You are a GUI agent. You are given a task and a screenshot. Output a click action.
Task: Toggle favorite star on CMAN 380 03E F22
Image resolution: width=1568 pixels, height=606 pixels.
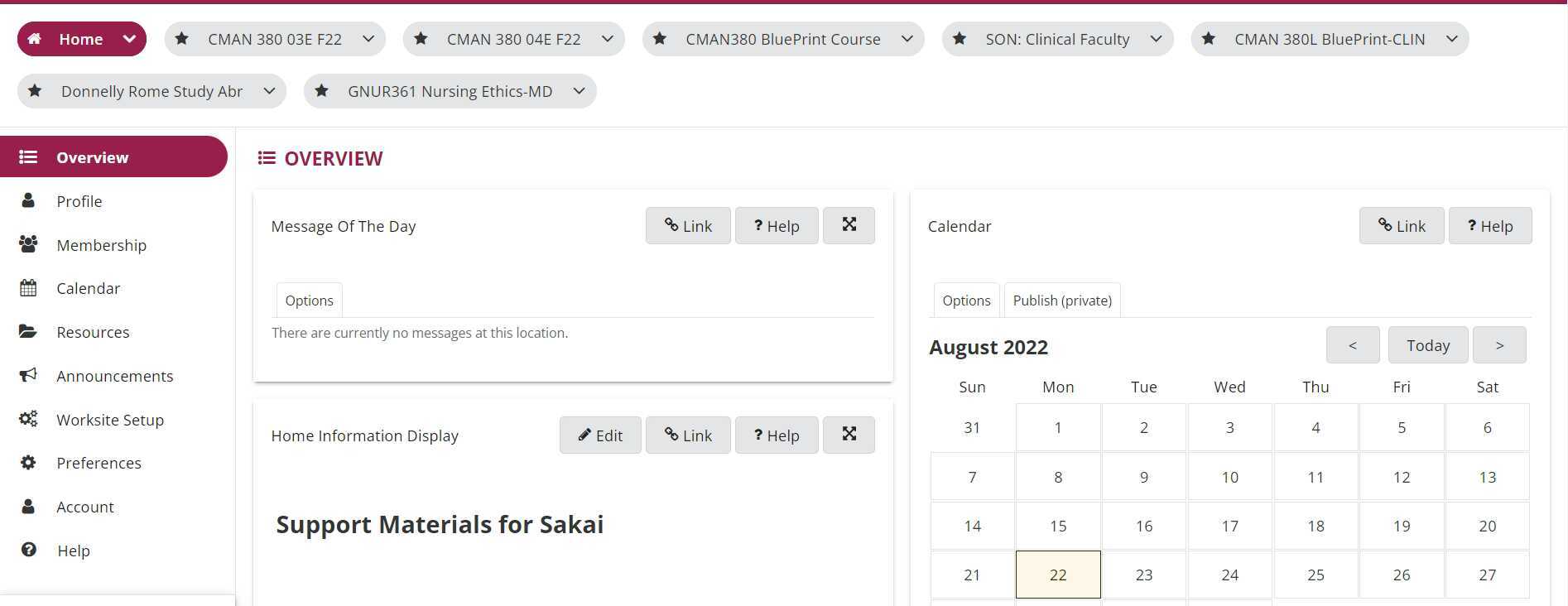pos(182,38)
